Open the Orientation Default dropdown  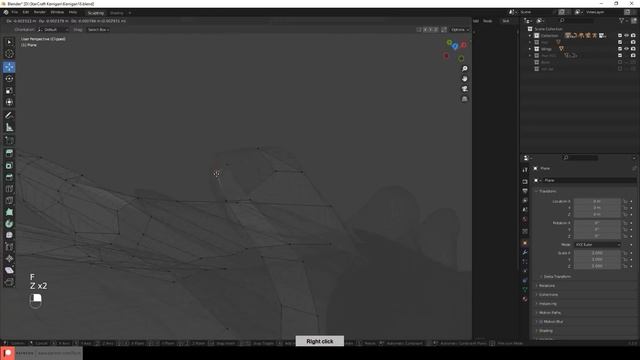[53, 30]
